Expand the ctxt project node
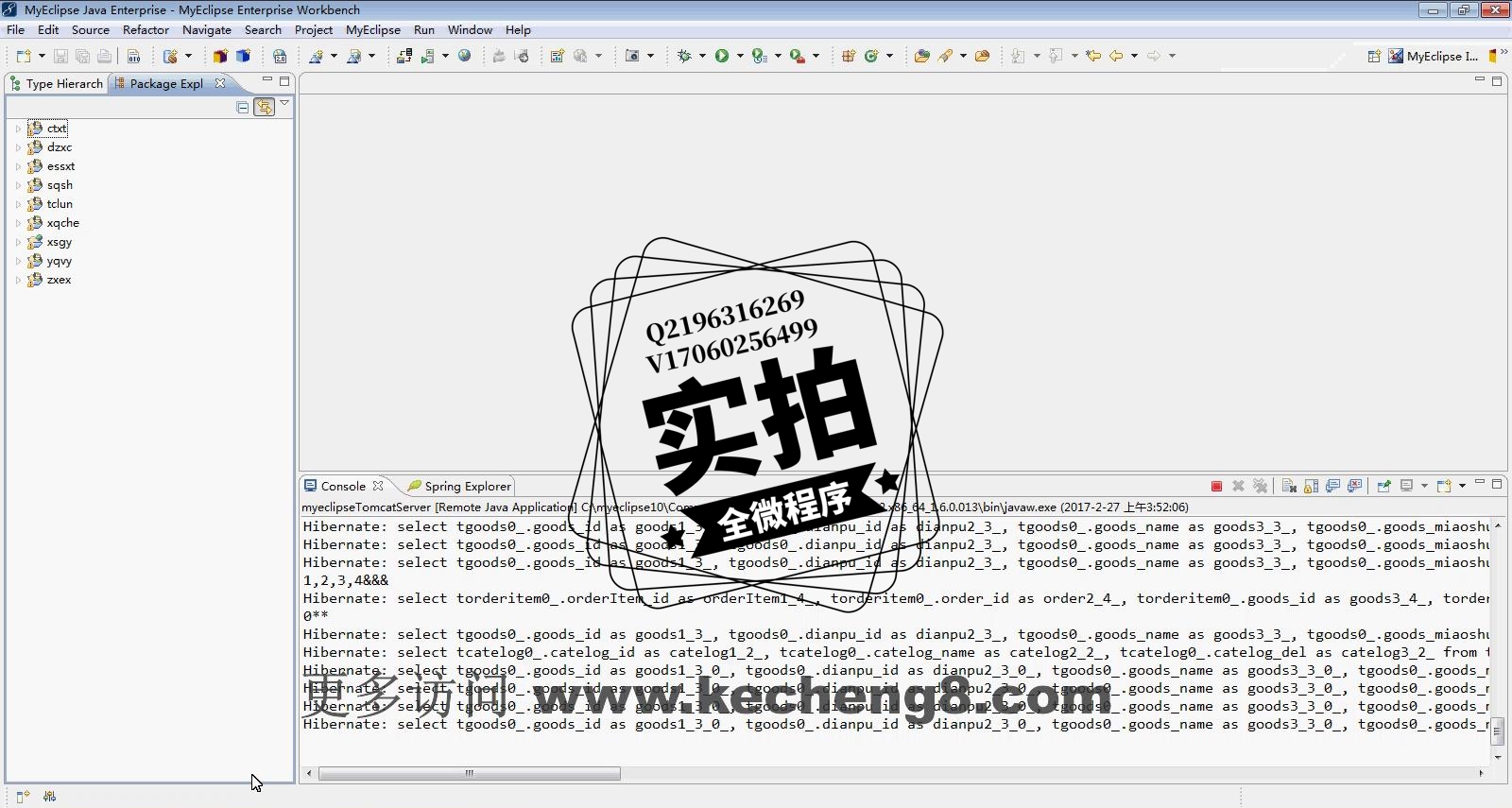 coord(18,129)
